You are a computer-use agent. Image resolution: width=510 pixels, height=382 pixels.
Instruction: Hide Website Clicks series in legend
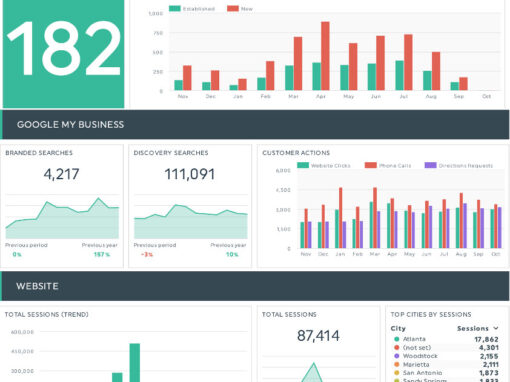pyautogui.click(x=303, y=165)
